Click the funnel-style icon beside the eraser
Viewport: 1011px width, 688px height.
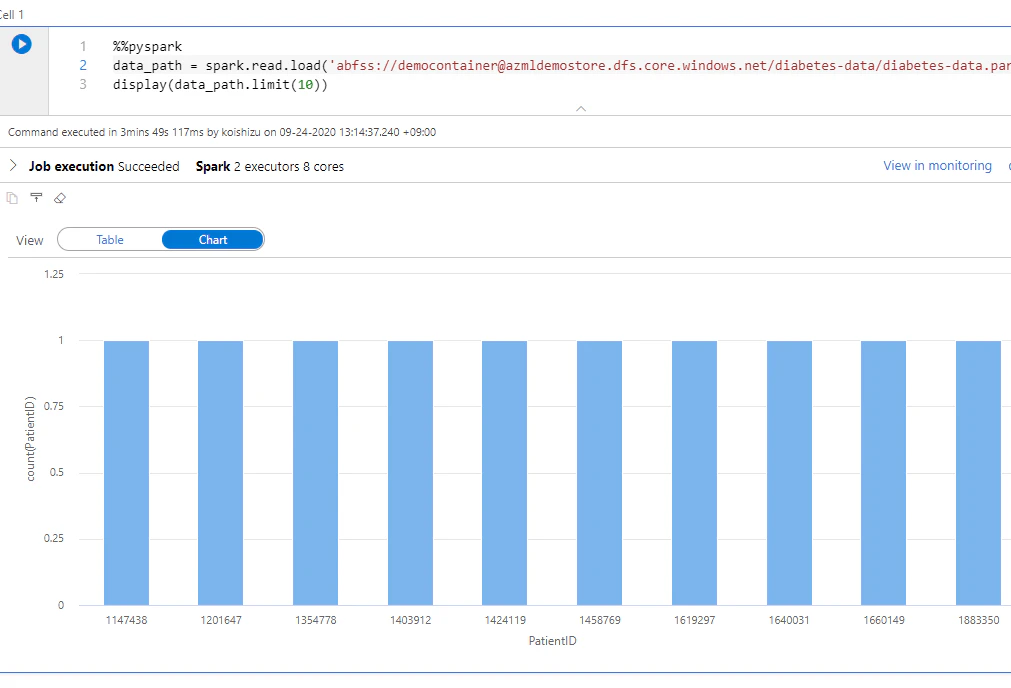[36, 198]
